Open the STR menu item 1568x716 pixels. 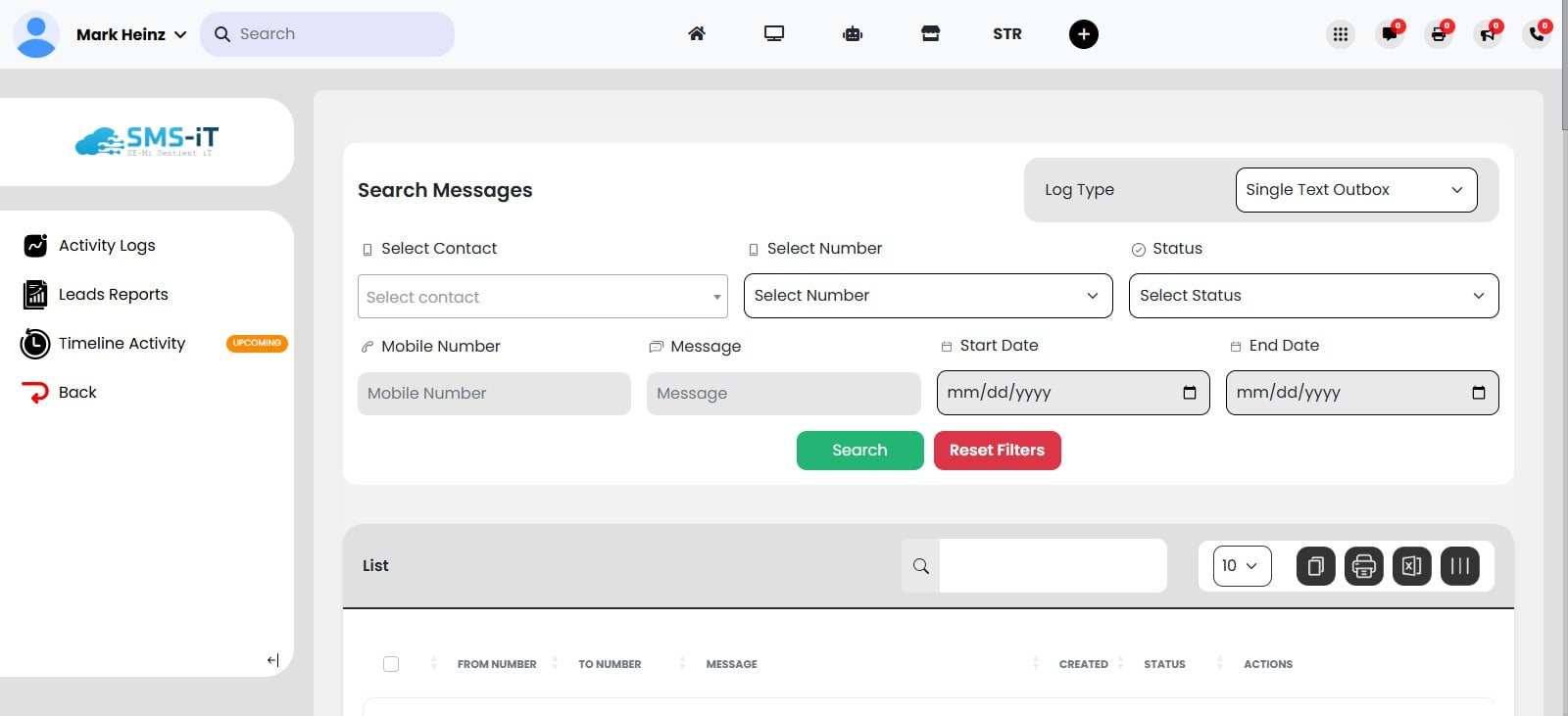[1007, 33]
